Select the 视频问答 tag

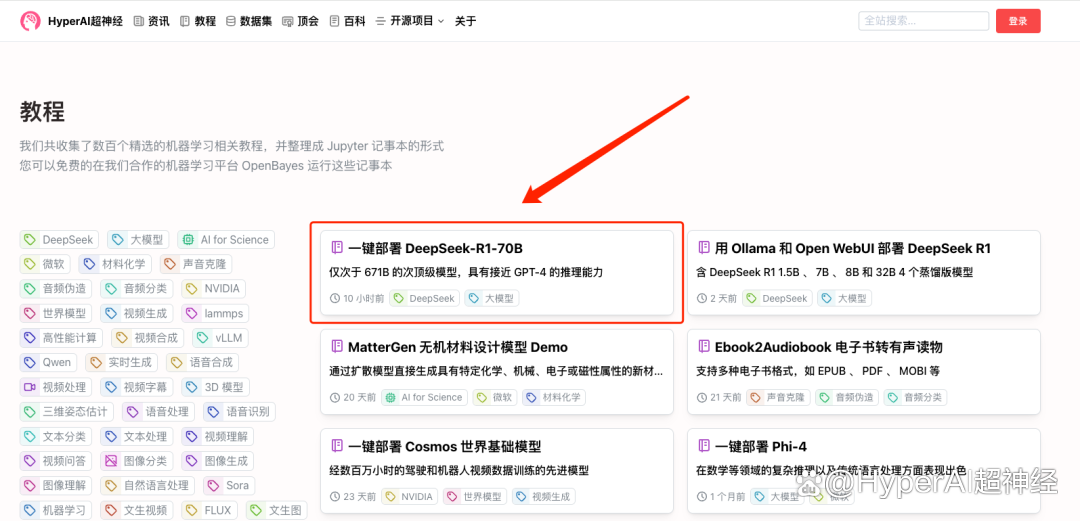tap(56, 461)
